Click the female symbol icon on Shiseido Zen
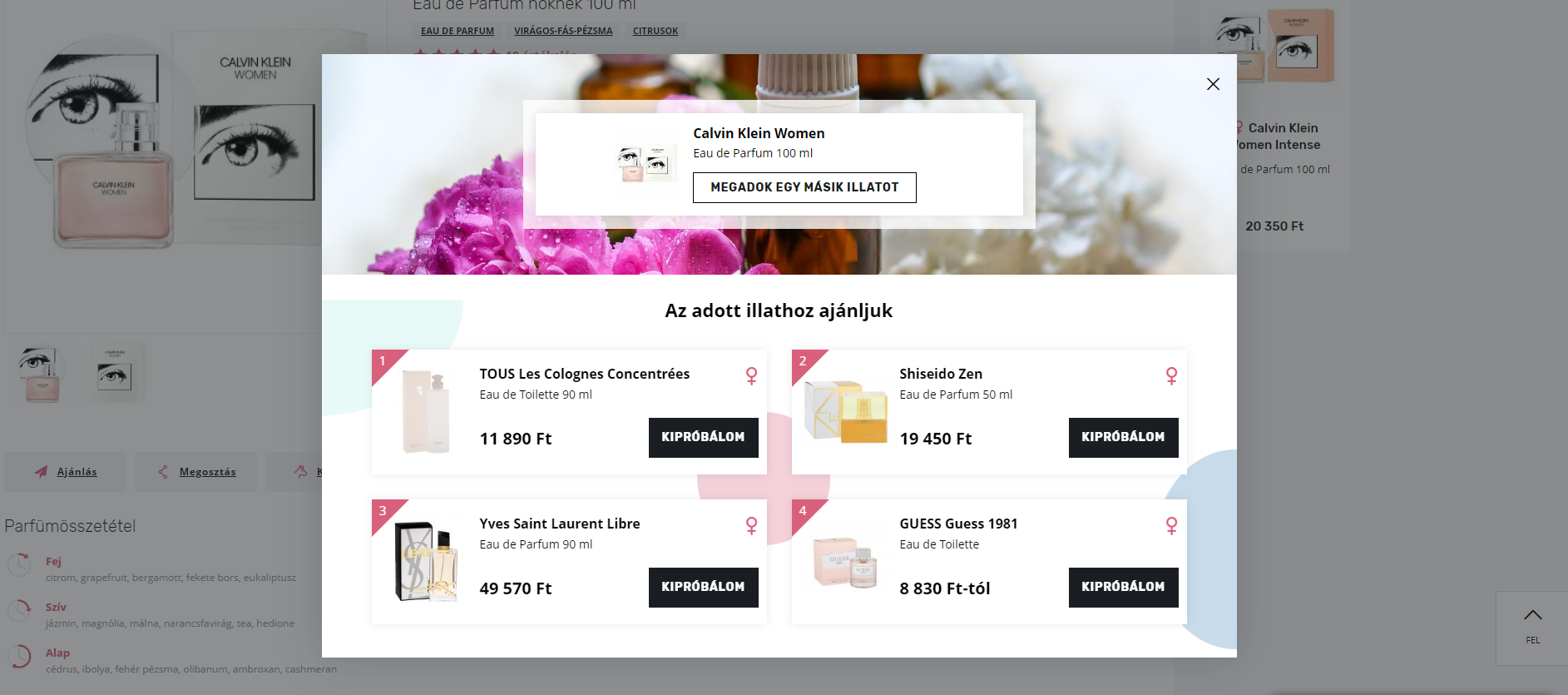 [1171, 376]
